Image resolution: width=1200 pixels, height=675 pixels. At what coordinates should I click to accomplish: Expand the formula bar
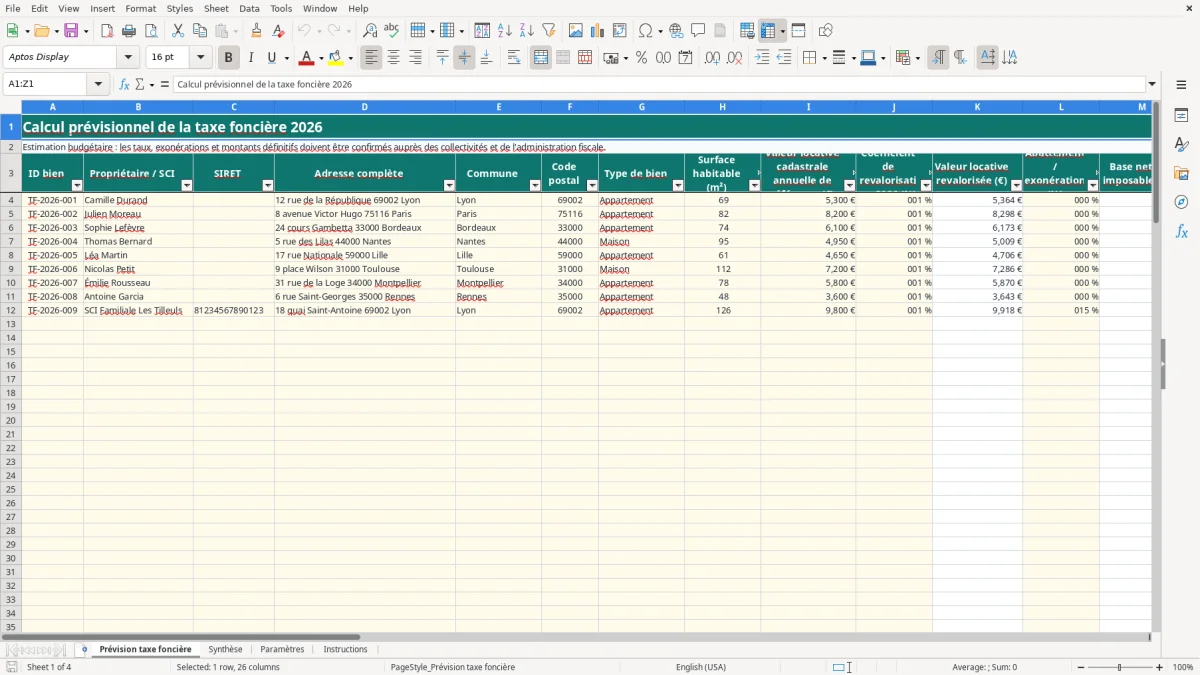tap(1152, 85)
